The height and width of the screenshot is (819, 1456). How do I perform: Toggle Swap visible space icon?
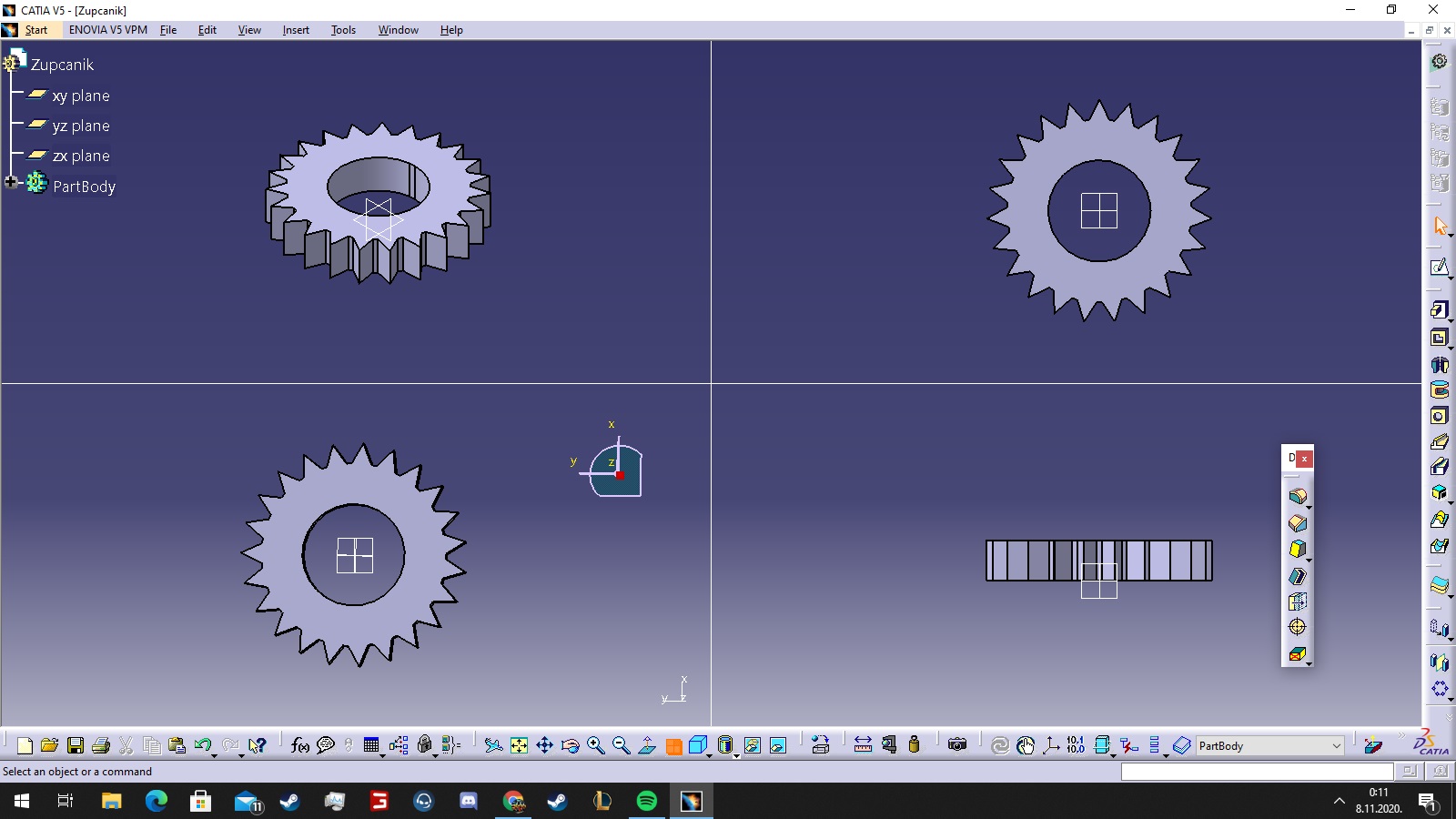[778, 746]
